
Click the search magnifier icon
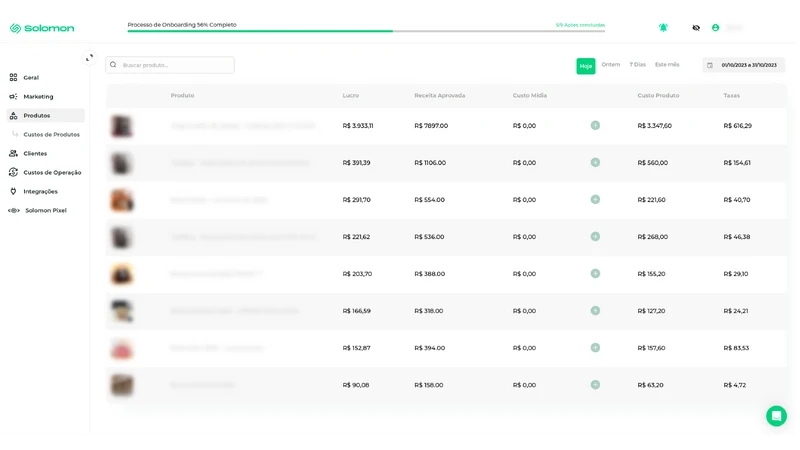coord(113,65)
